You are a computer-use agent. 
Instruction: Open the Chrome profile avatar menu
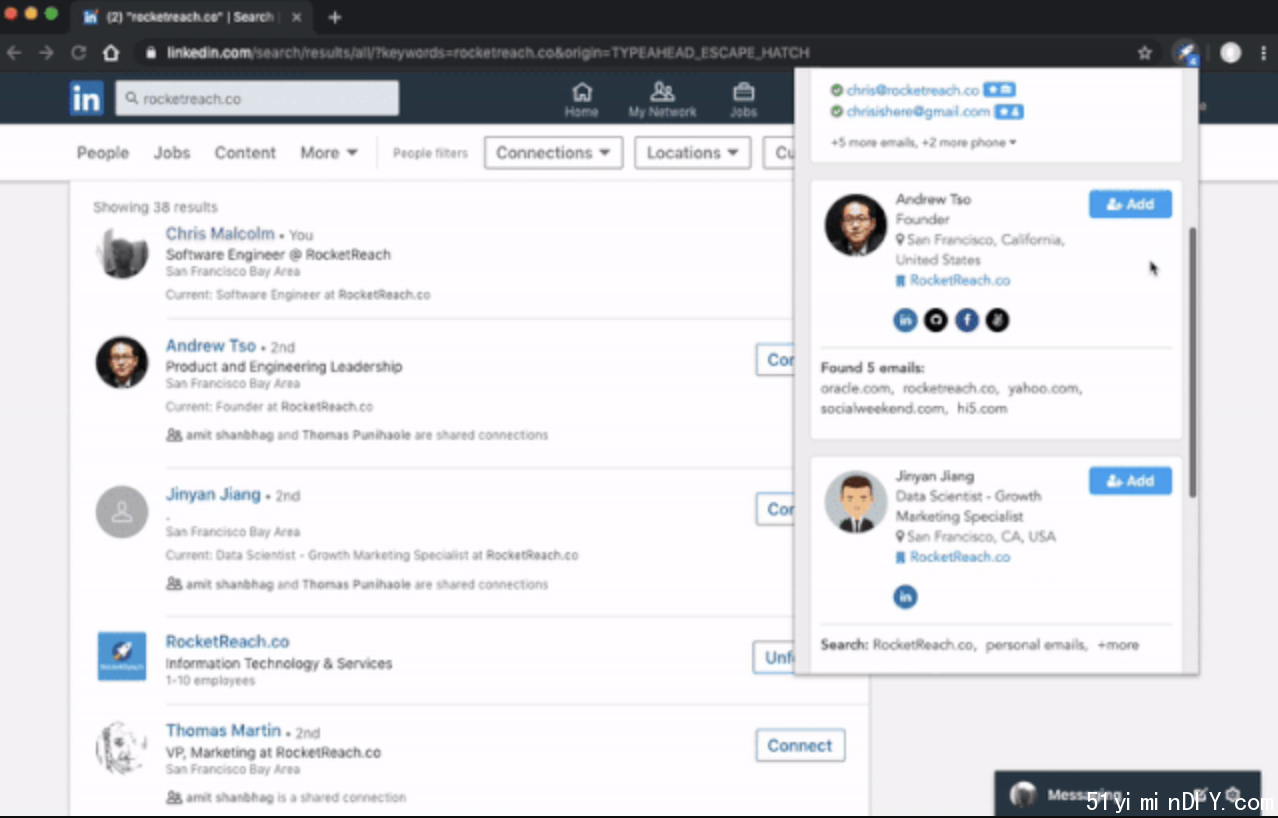[1230, 53]
